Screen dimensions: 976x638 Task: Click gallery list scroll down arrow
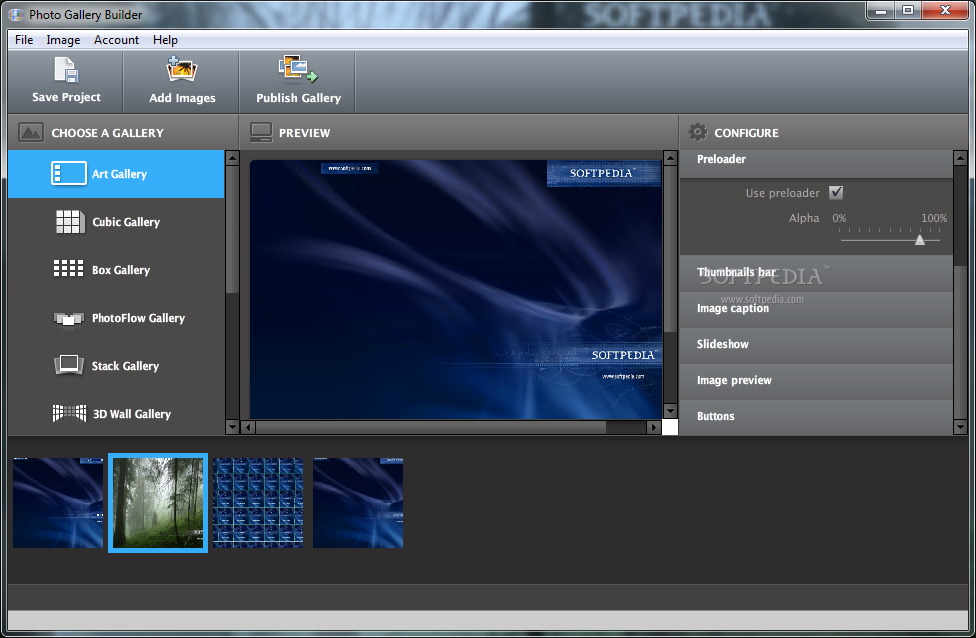tap(232, 427)
